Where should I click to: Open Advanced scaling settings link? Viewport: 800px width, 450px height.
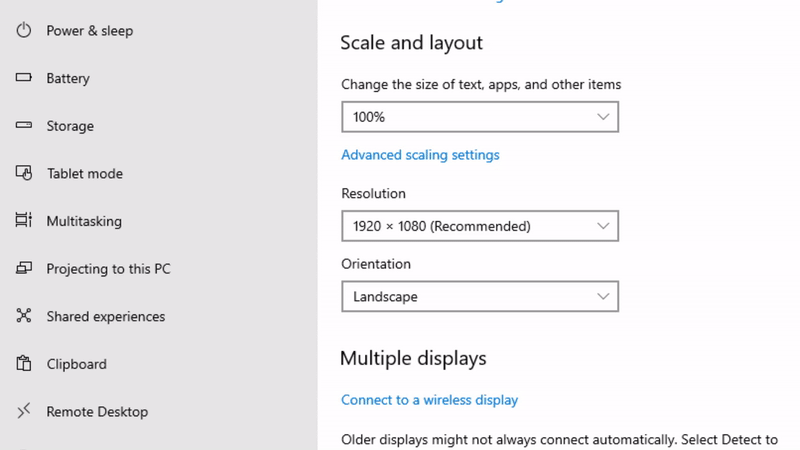(x=420, y=155)
